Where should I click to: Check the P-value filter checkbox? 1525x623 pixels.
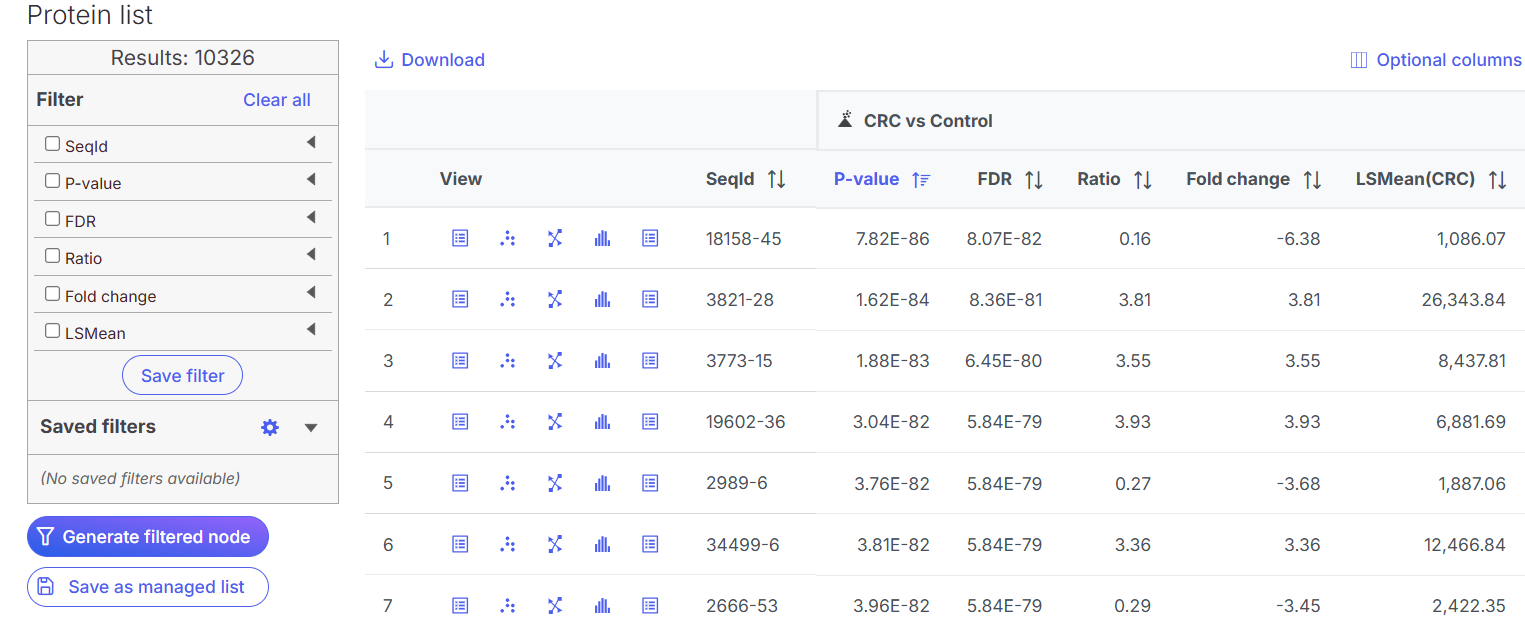[x=52, y=181]
